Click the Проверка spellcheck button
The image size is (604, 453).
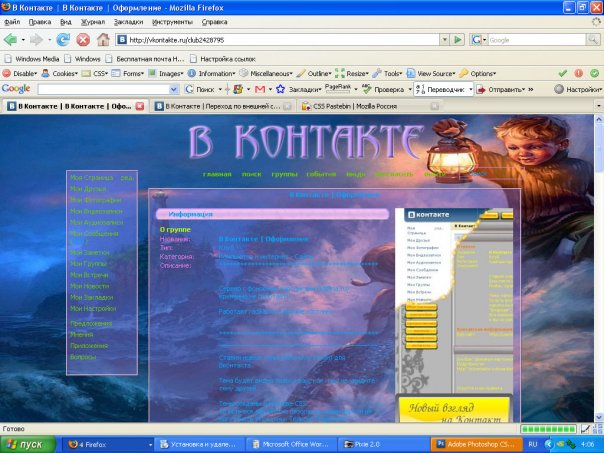(x=383, y=89)
